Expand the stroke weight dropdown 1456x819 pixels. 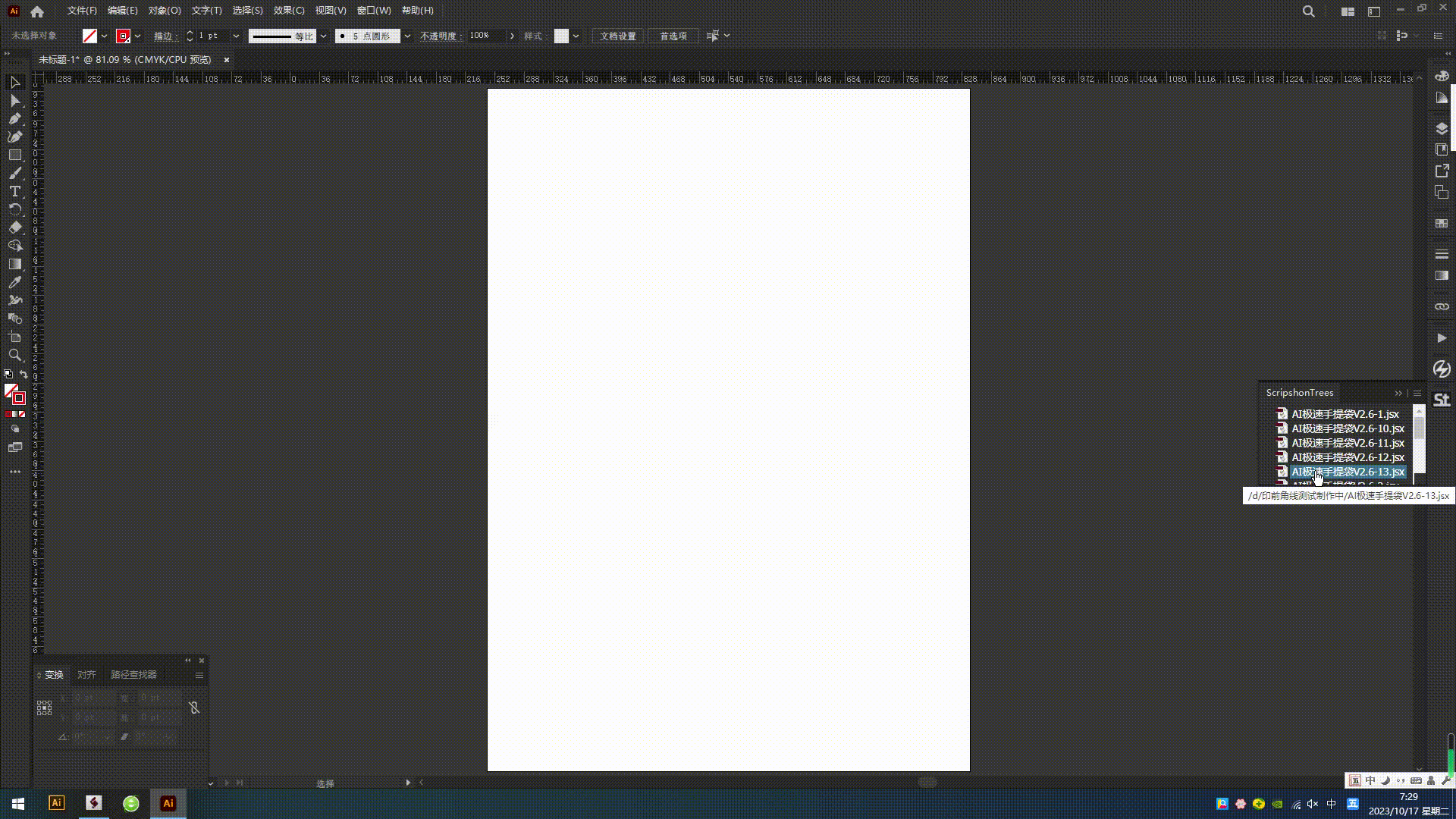236,36
